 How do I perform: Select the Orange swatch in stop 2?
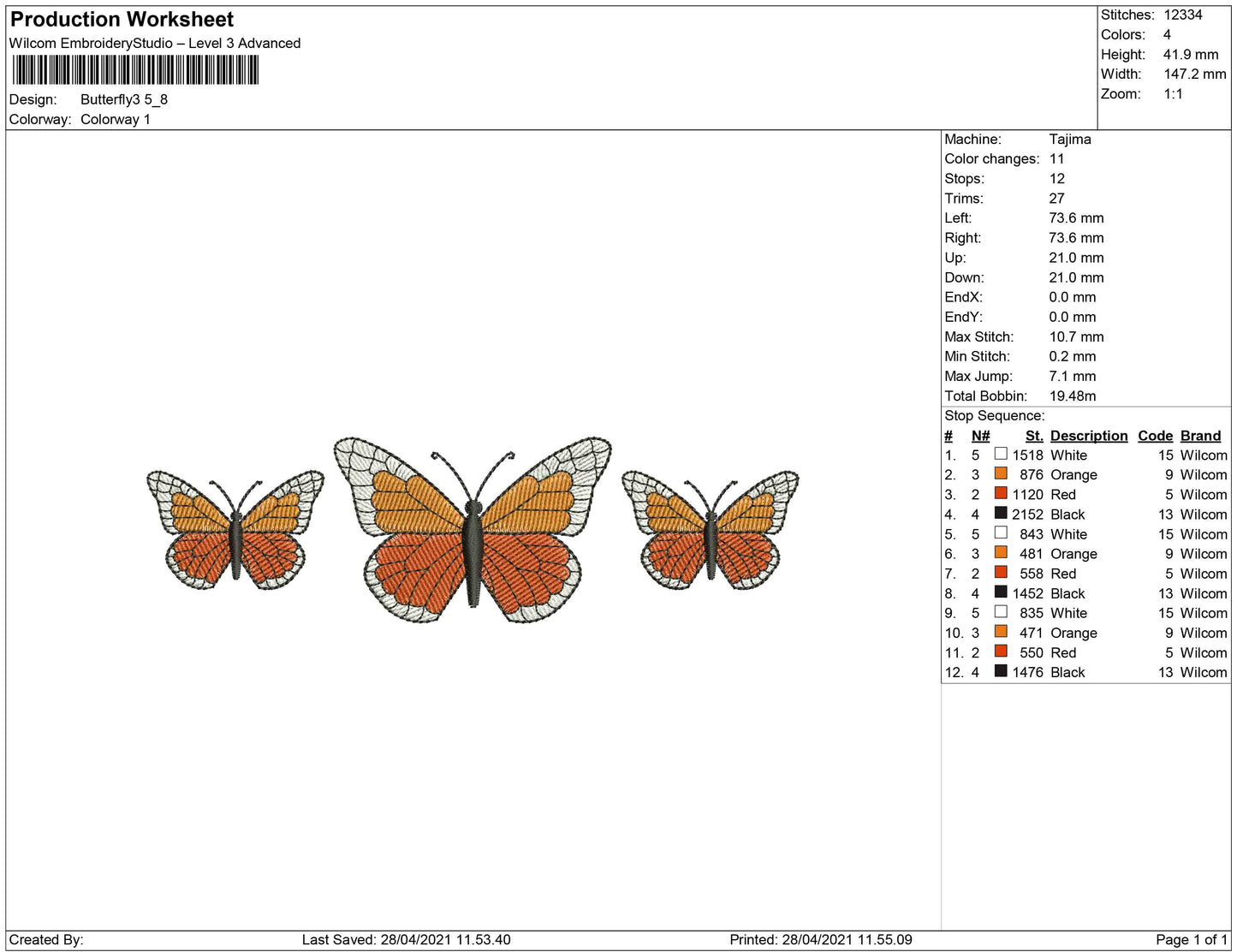point(1000,474)
